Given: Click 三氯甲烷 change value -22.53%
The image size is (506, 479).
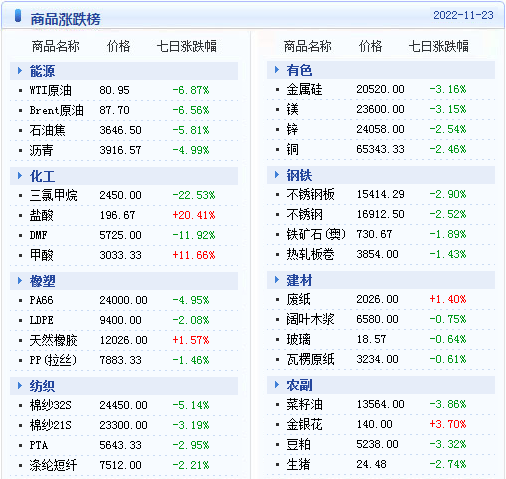Looking at the screenshot, I should pos(194,195).
